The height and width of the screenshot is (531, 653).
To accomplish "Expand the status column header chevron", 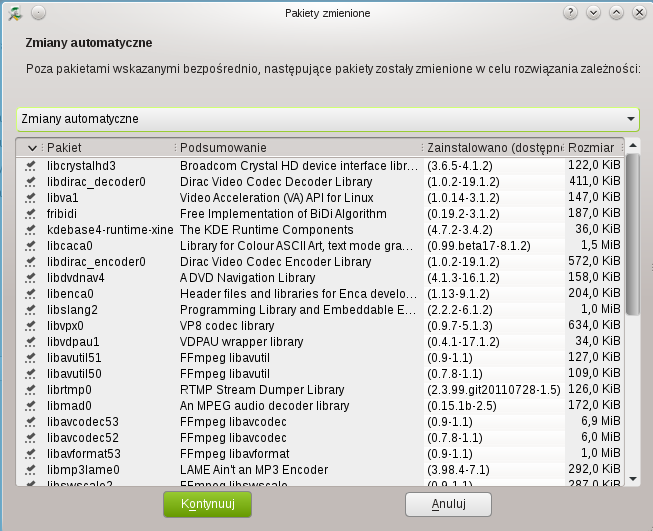I will [x=32, y=148].
